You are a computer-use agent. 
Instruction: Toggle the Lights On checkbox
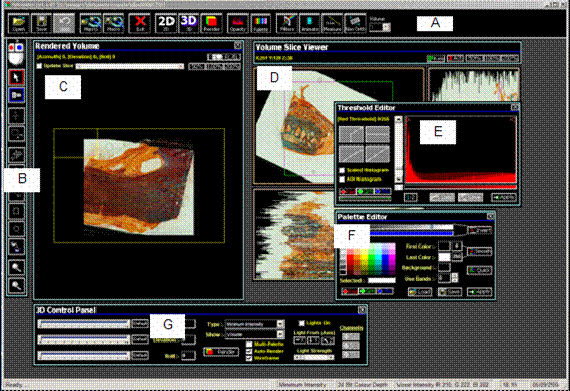pos(301,323)
